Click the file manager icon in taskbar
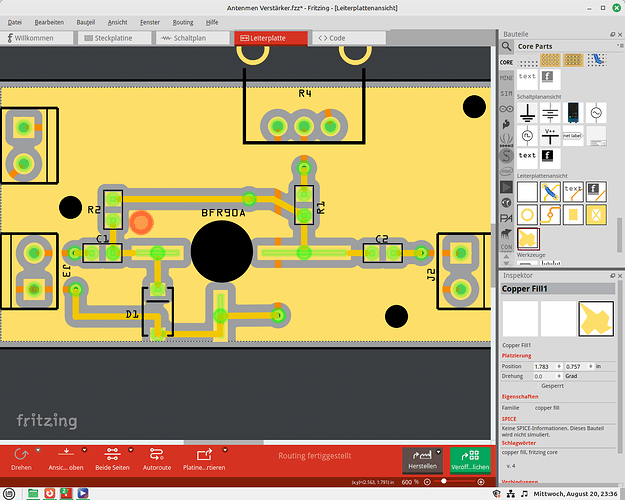The width and height of the screenshot is (625, 500). [33, 493]
